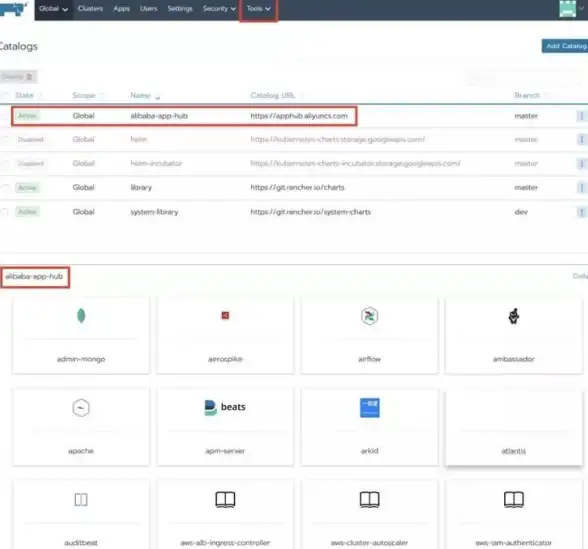Check the library row checkbox

tap(5, 188)
